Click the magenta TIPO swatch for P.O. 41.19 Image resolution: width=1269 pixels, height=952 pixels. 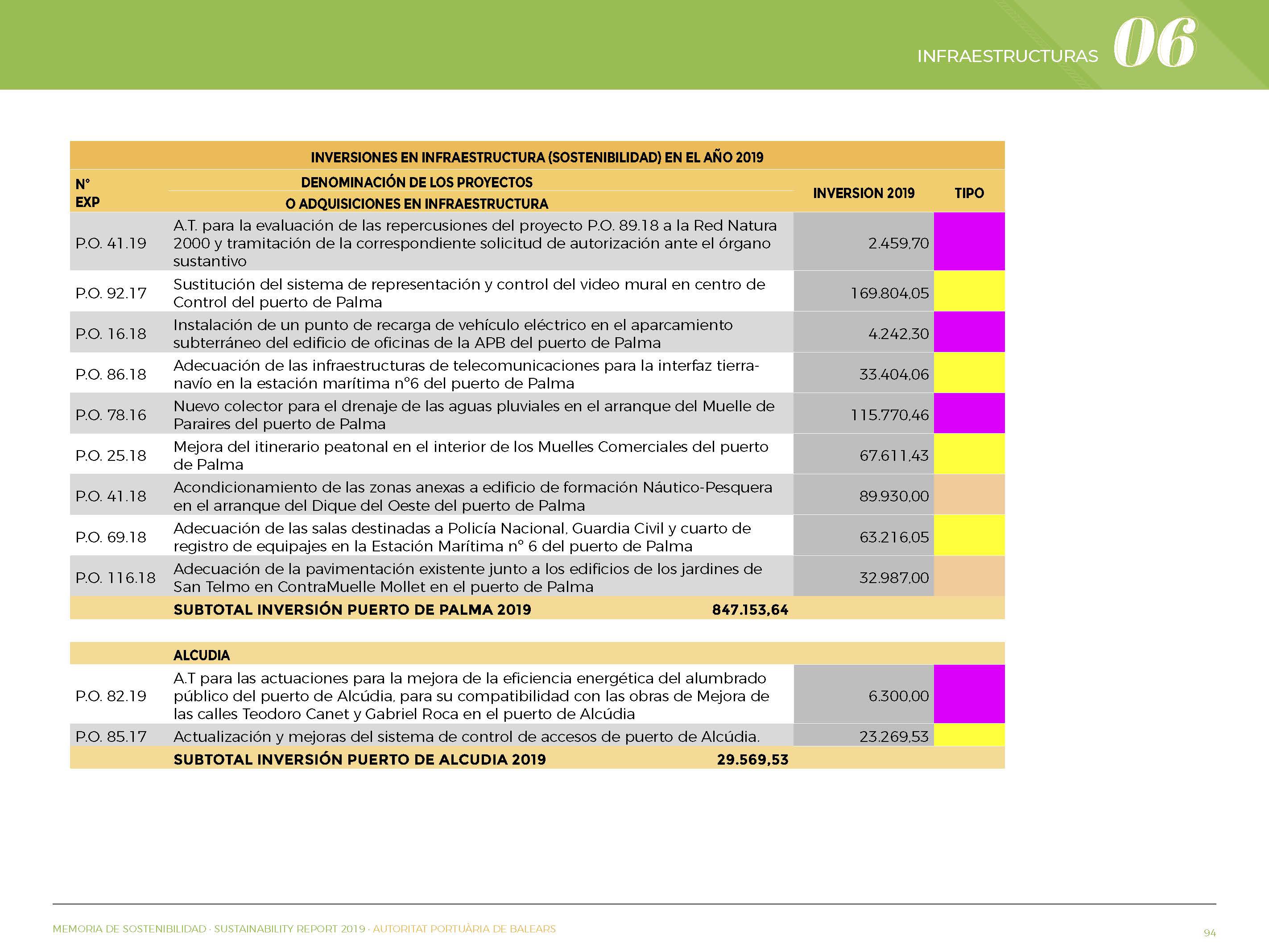click(969, 242)
